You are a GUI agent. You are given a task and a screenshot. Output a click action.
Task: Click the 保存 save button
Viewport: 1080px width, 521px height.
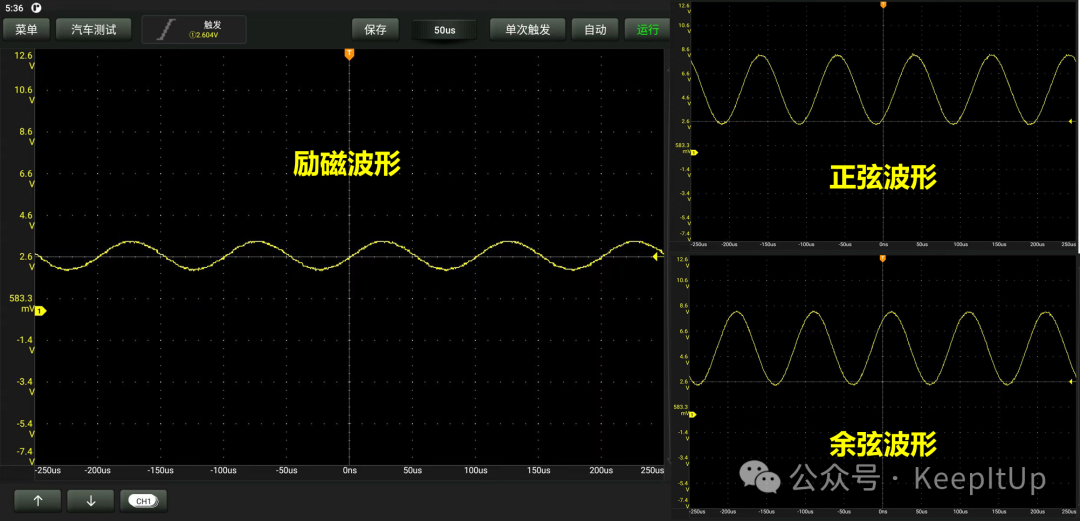[x=375, y=30]
